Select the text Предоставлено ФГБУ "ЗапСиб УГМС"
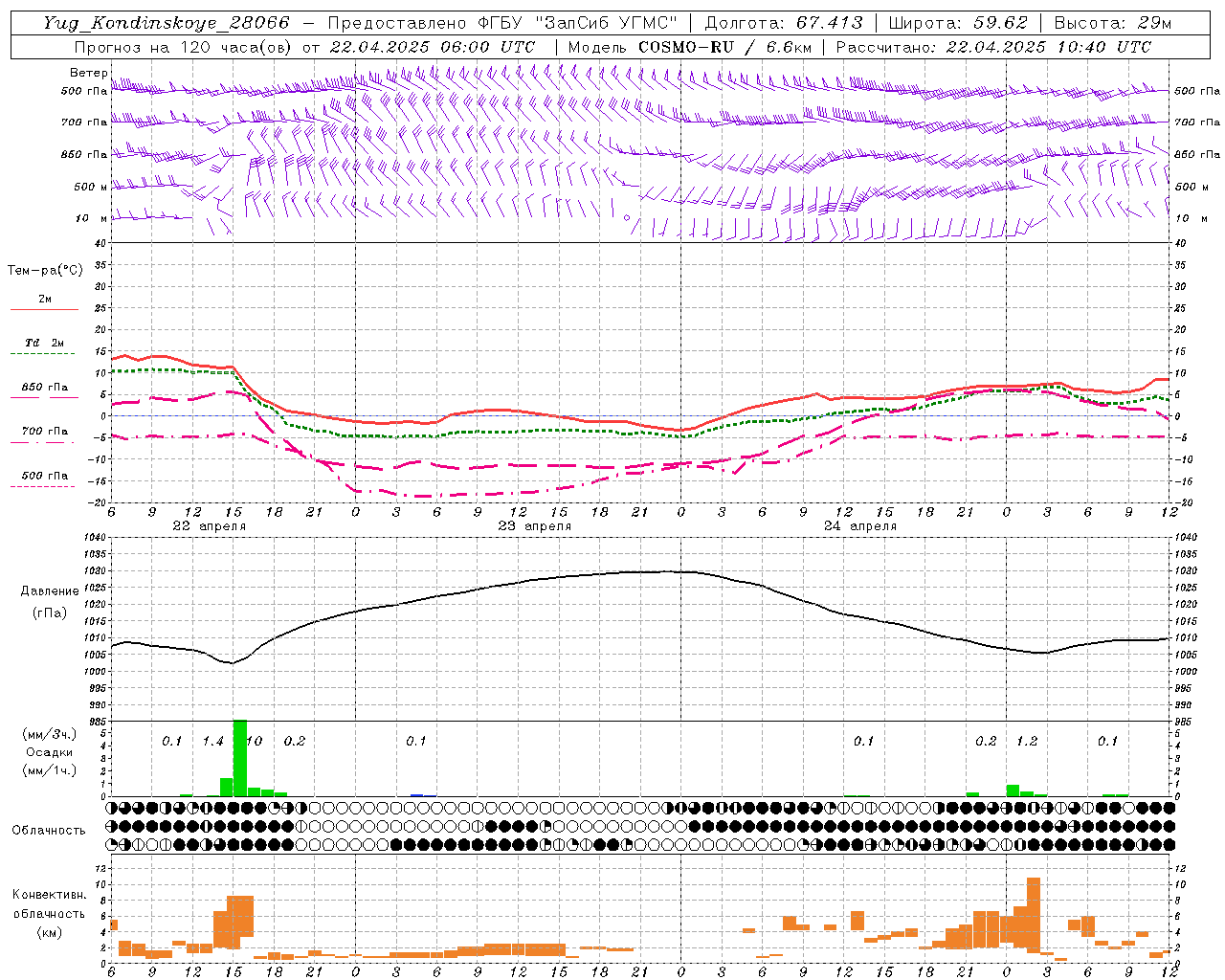Viewport: 1225px width, 980px height. tap(503, 23)
